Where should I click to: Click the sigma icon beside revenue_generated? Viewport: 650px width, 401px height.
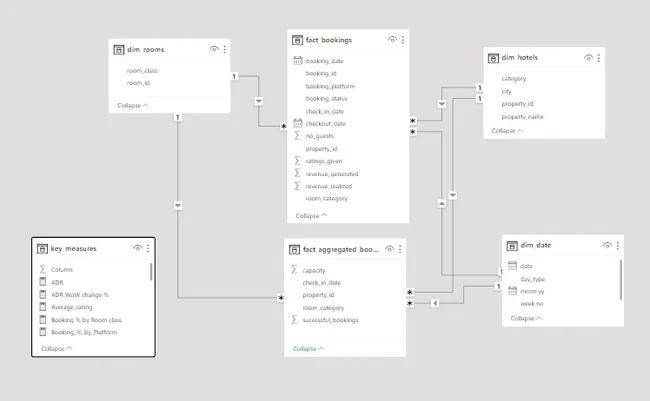(x=297, y=173)
